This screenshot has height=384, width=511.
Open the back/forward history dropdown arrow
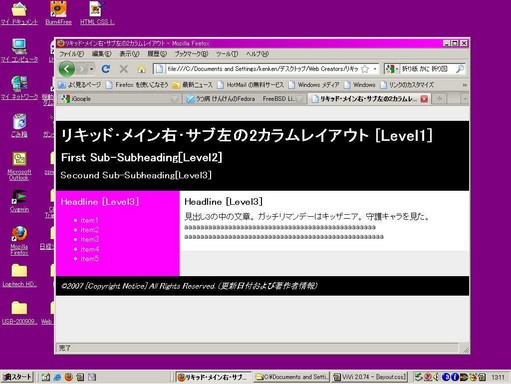point(91,69)
